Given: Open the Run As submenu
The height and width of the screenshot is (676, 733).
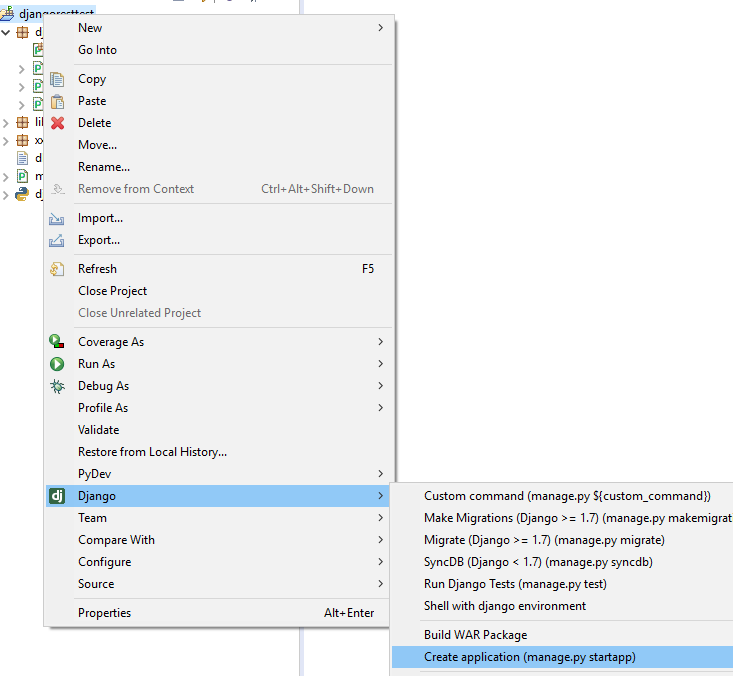Looking at the screenshot, I should point(218,364).
